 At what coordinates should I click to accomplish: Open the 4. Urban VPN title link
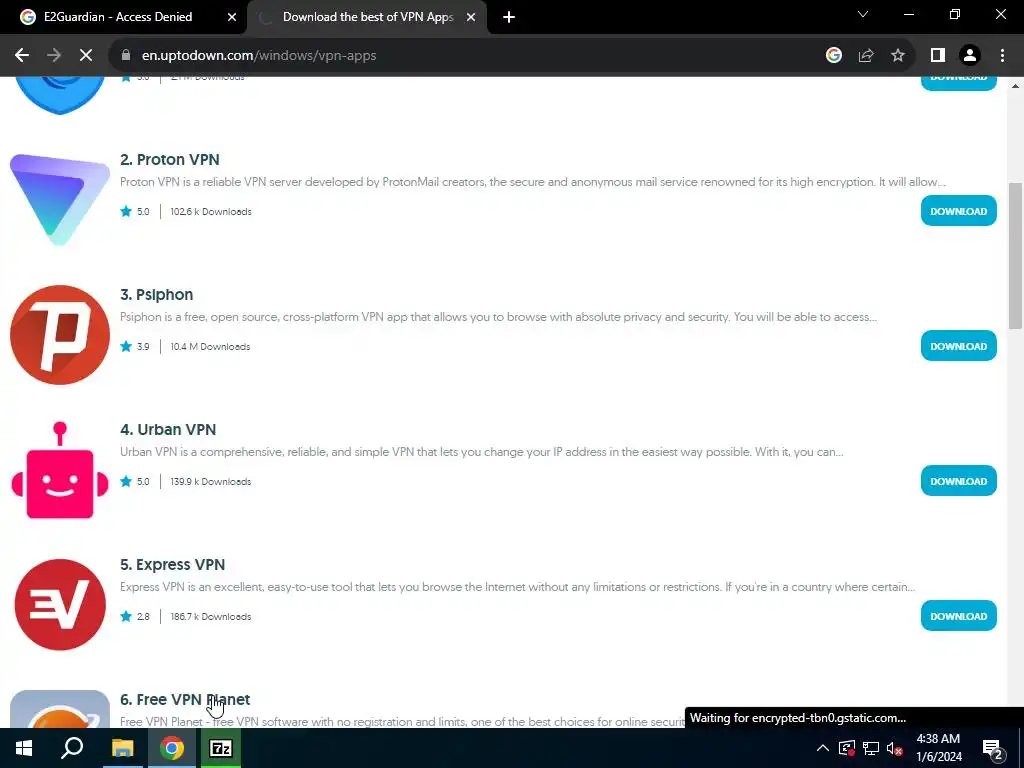pyautogui.click(x=168, y=430)
